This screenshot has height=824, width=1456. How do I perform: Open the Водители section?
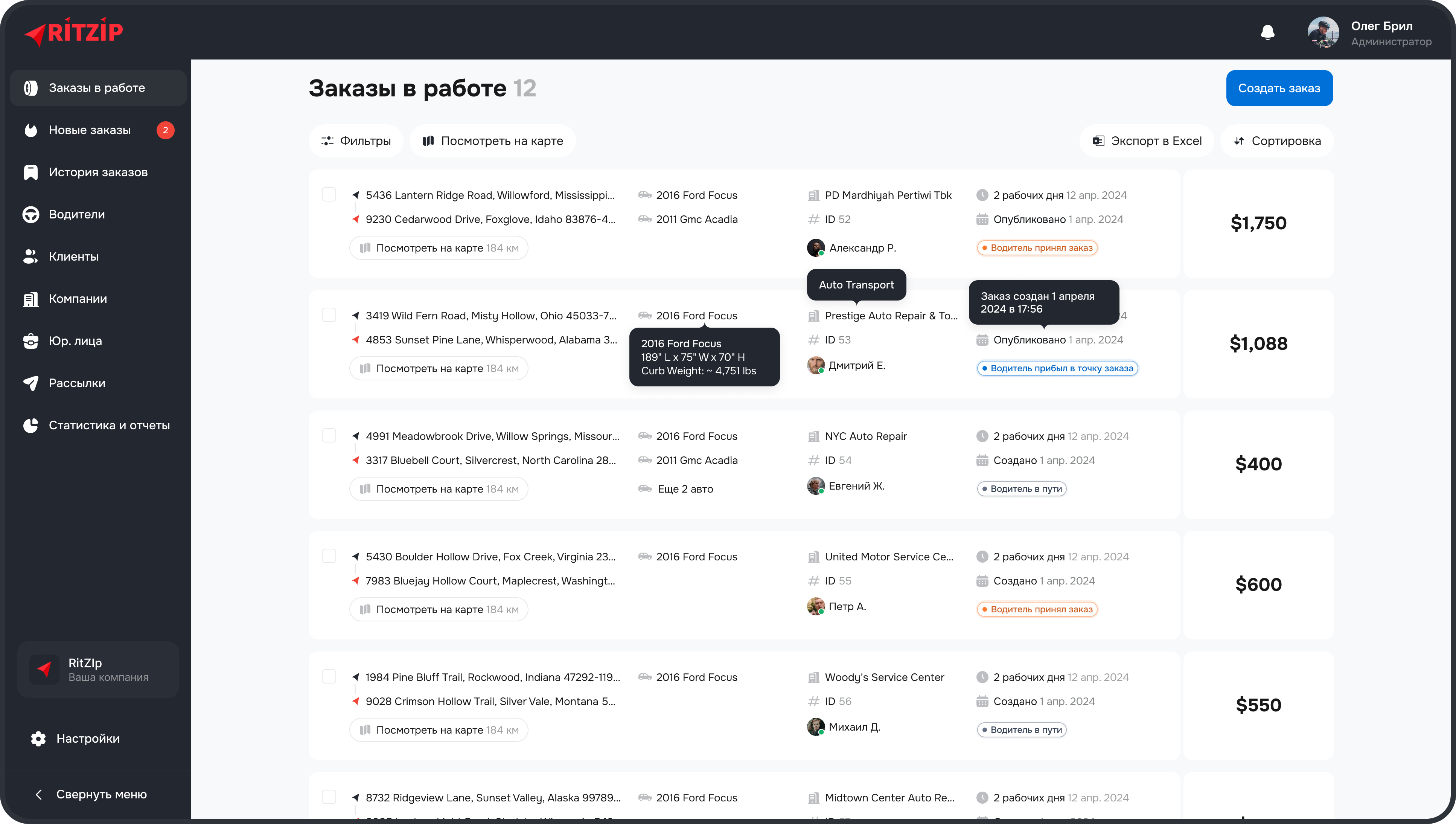coord(98,215)
